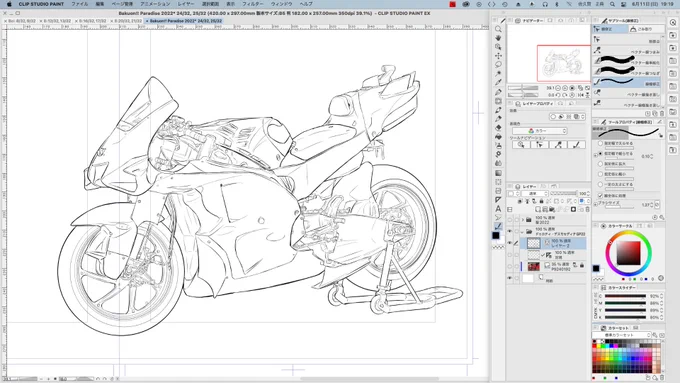The image size is (680, 383).
Task: Select the Balloon tool
Action: 498,217
